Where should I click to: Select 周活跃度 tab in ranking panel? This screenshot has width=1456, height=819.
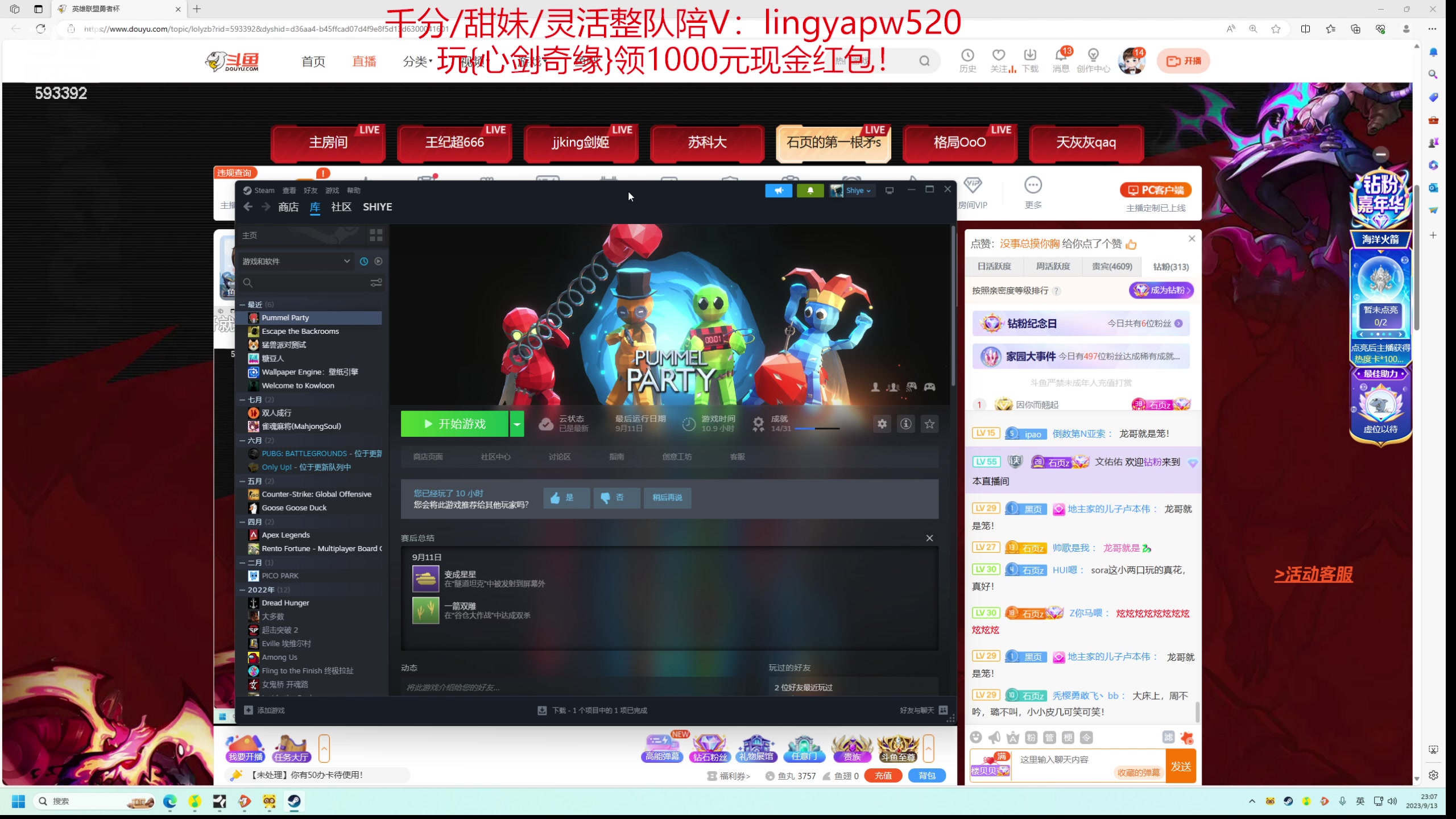1053,266
